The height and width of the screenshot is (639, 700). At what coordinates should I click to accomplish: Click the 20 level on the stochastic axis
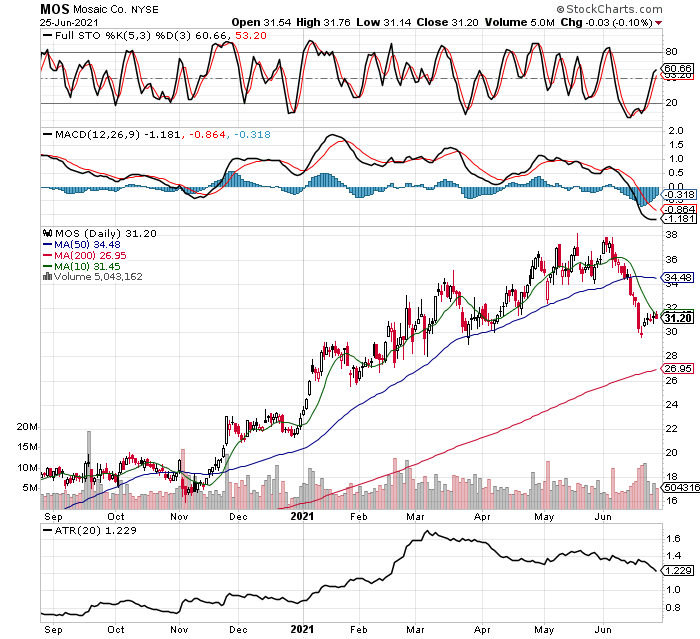point(671,103)
